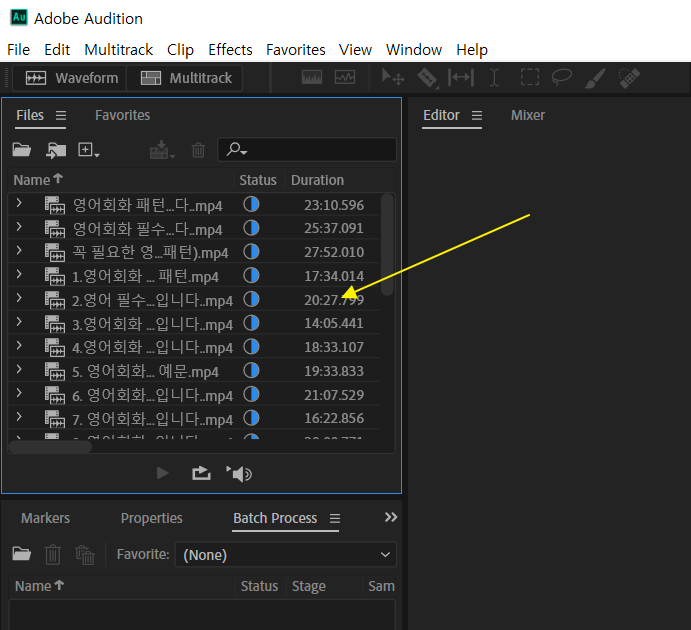Click Open File folder icon in Files panel
Viewport: 691px width, 630px height.
coord(21,150)
